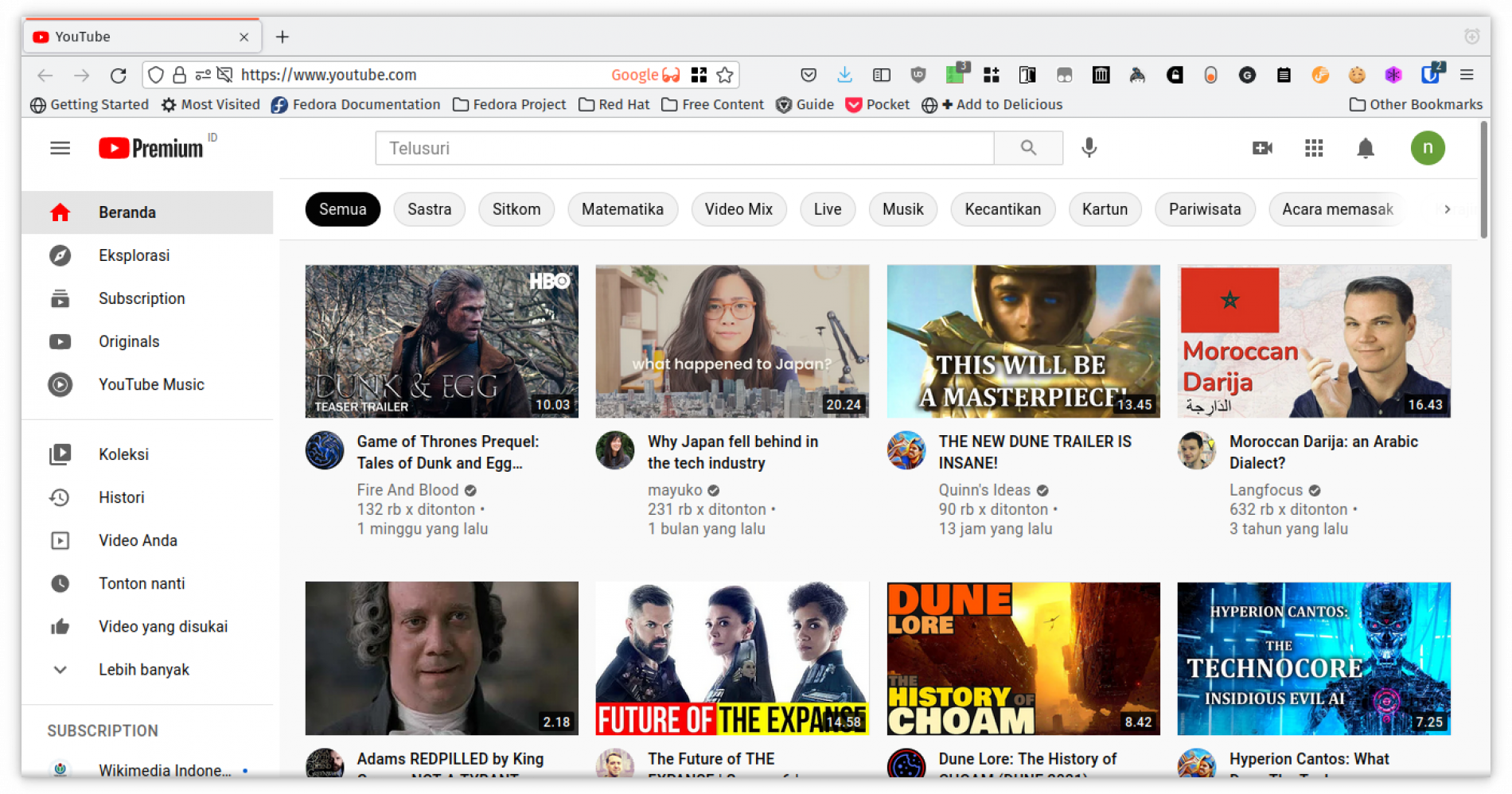Expand Lebih banyak in the sidebar
This screenshot has height=794, width=1512.
click(143, 670)
